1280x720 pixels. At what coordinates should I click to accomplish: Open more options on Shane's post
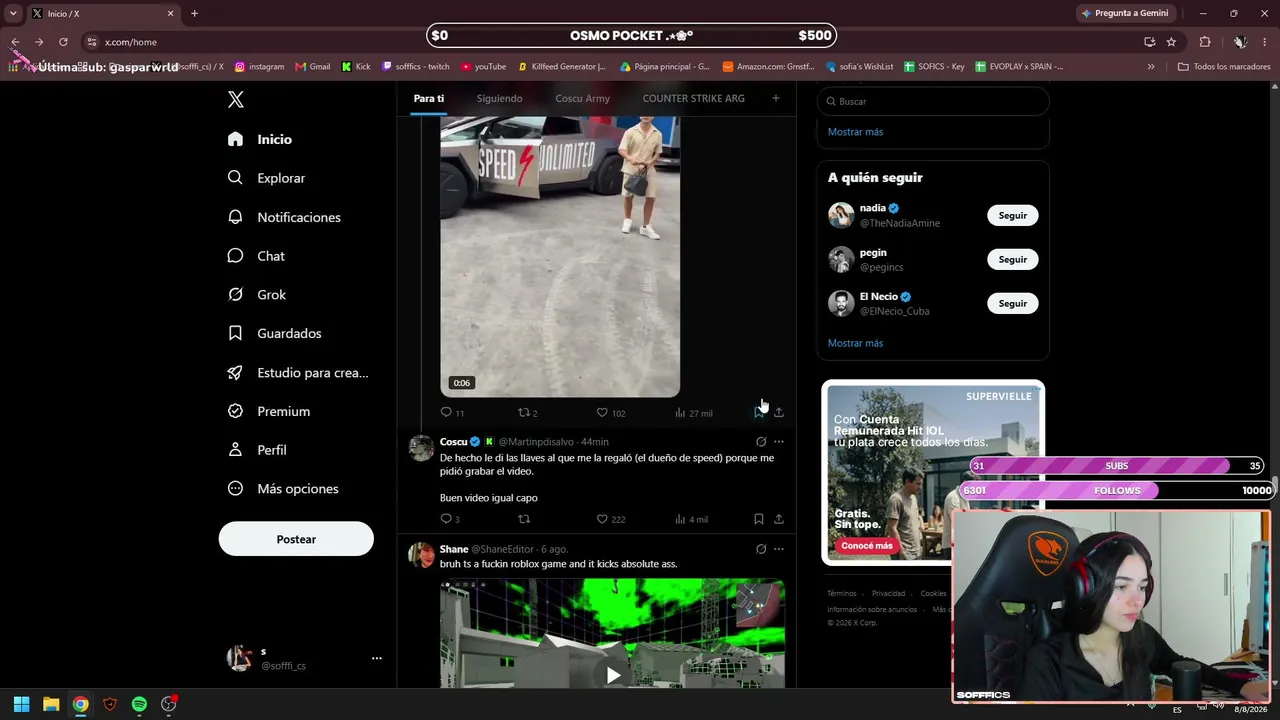779,548
